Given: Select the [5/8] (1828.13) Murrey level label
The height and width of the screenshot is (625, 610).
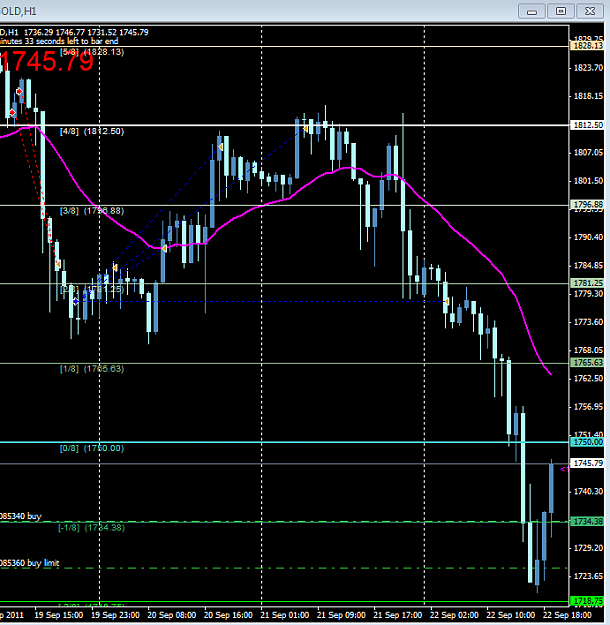Looking at the screenshot, I should coord(92,52).
